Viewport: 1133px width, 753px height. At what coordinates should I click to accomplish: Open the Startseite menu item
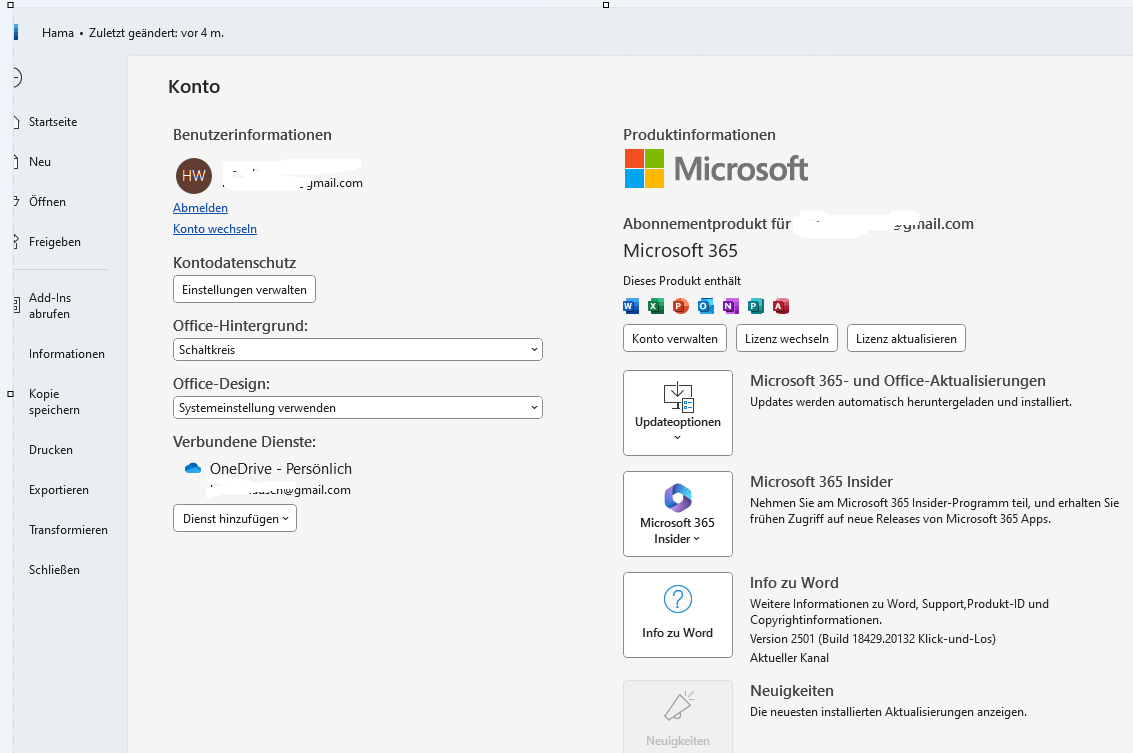point(53,122)
